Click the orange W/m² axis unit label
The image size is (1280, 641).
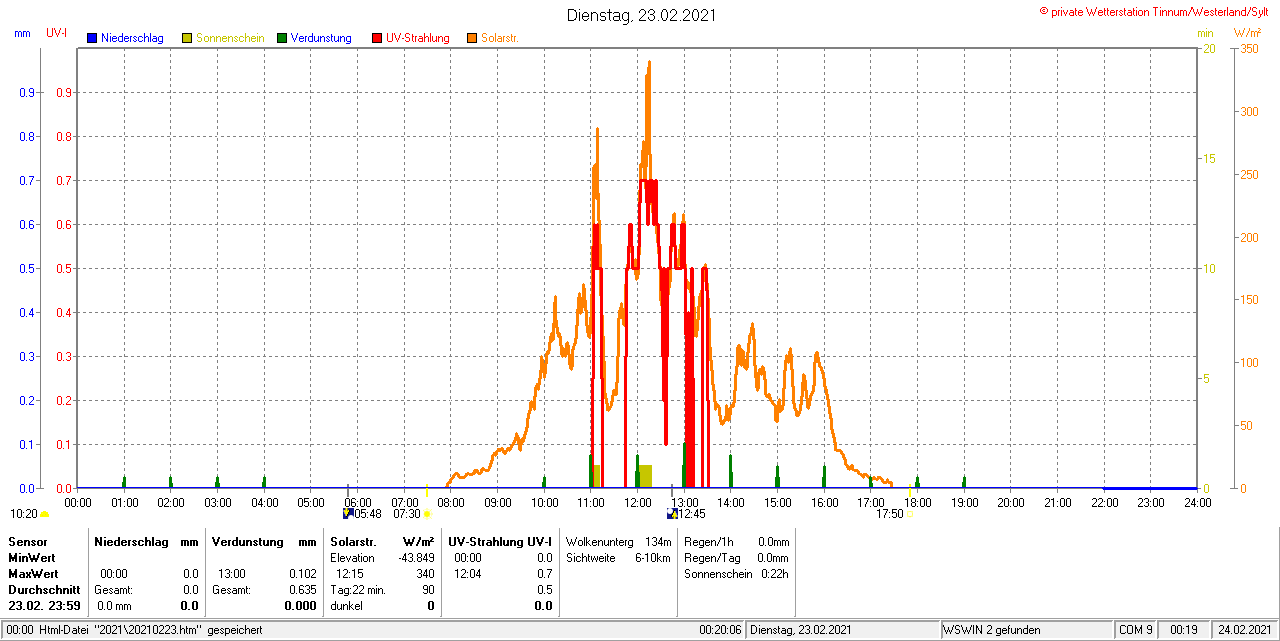(1249, 34)
